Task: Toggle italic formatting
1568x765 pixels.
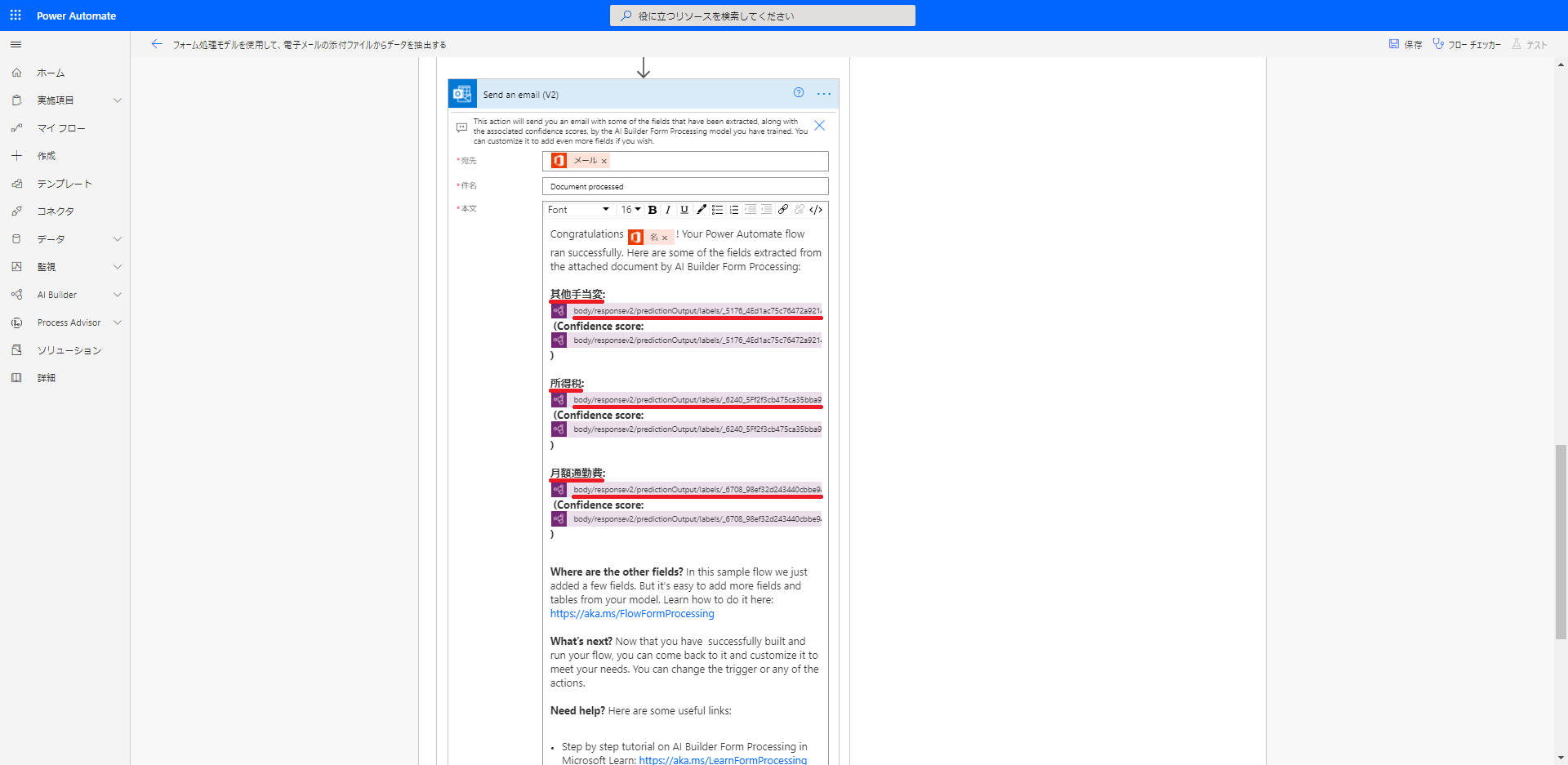Action: pyautogui.click(x=668, y=210)
